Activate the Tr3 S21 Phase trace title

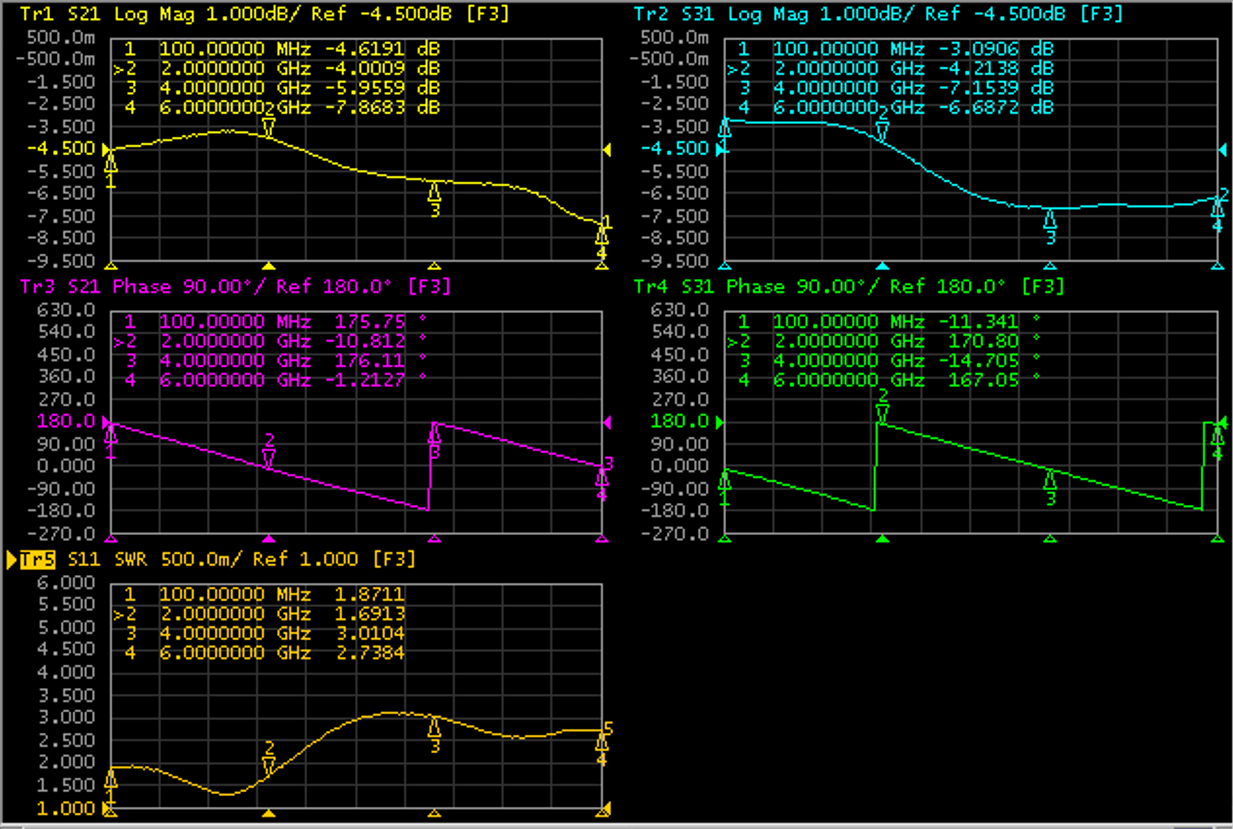click(x=235, y=287)
